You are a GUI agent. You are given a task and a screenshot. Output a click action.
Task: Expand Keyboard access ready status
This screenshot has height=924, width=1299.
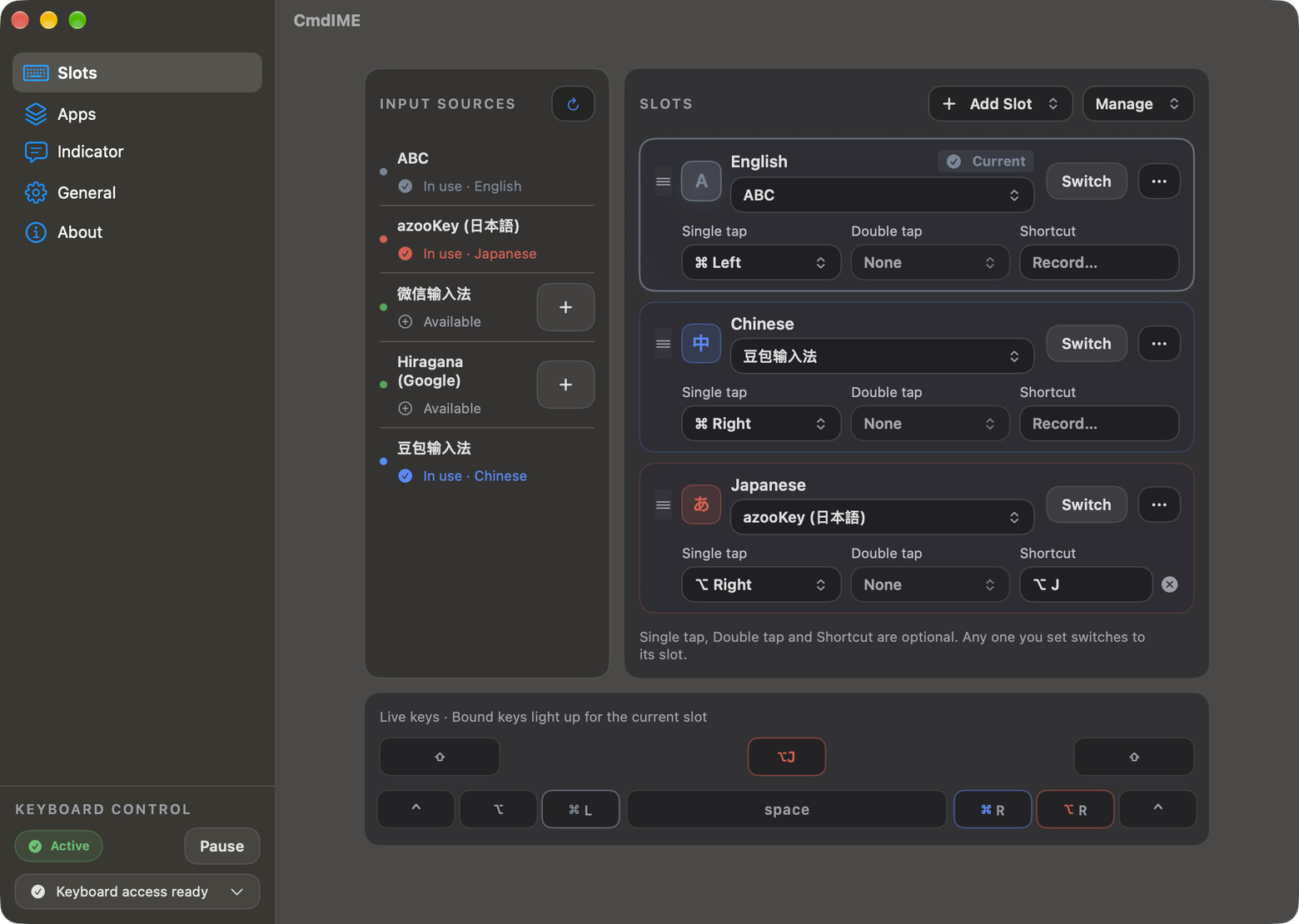[137, 892]
